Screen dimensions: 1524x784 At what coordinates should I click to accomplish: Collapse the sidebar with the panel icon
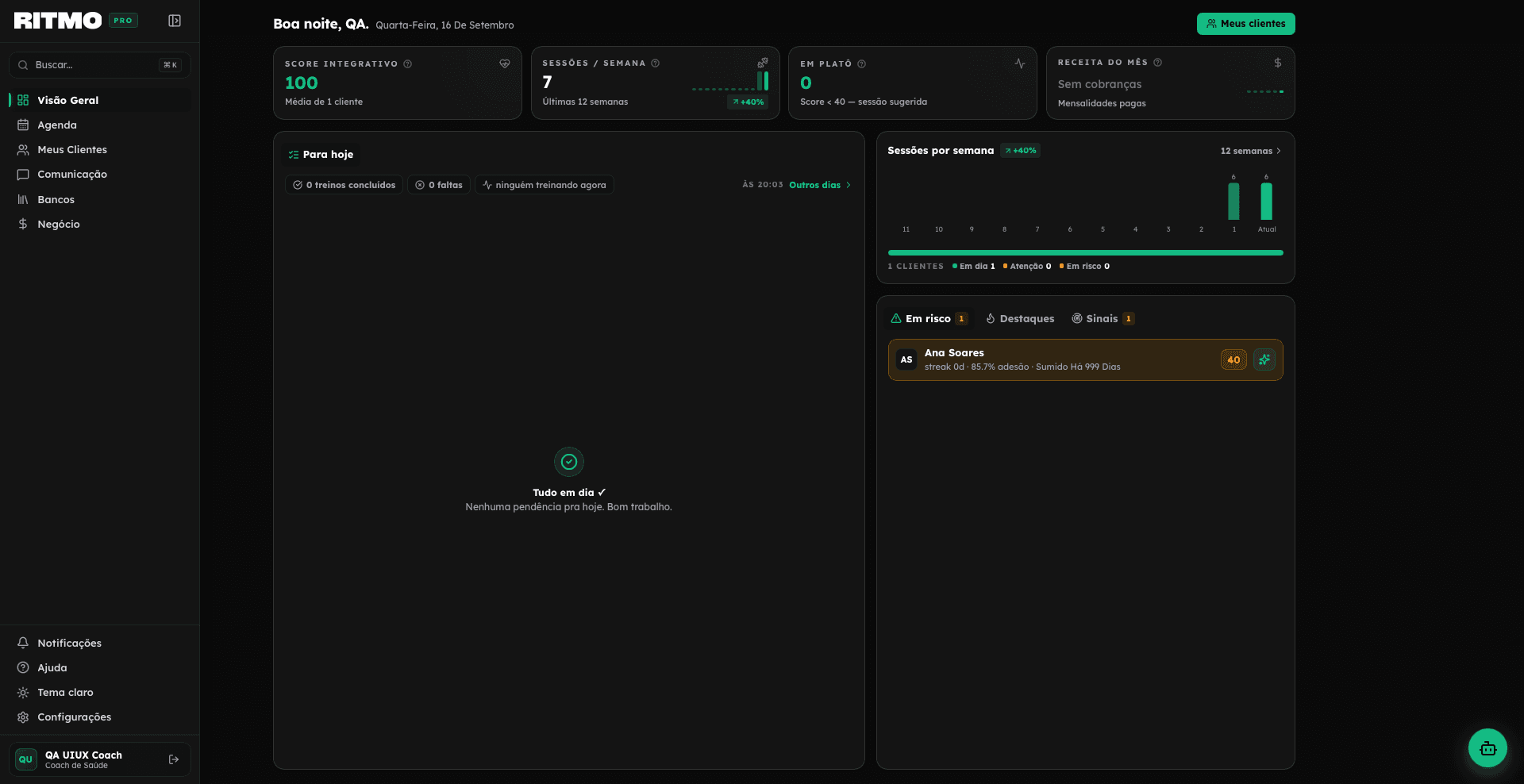175,21
